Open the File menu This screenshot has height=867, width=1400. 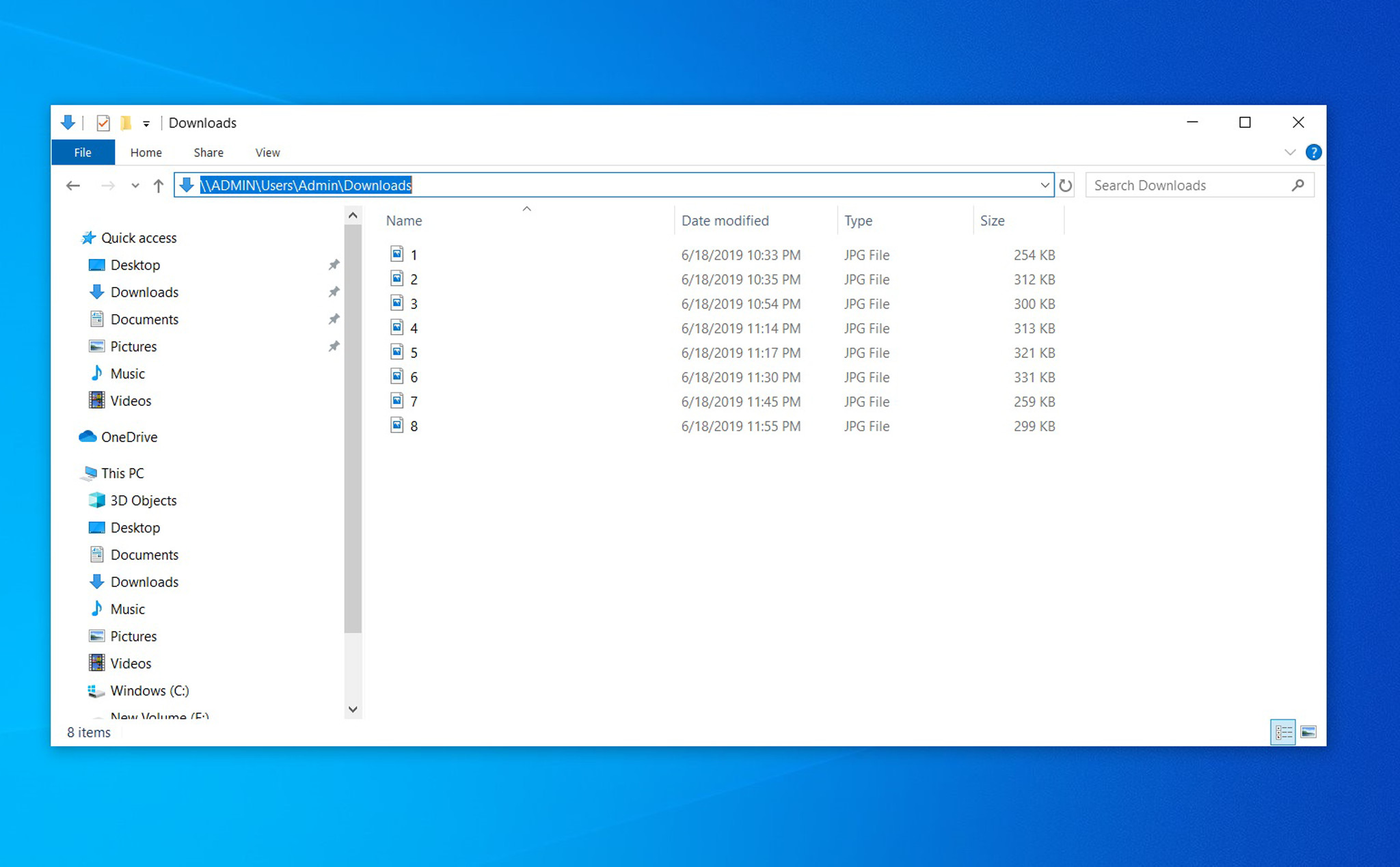(83, 152)
